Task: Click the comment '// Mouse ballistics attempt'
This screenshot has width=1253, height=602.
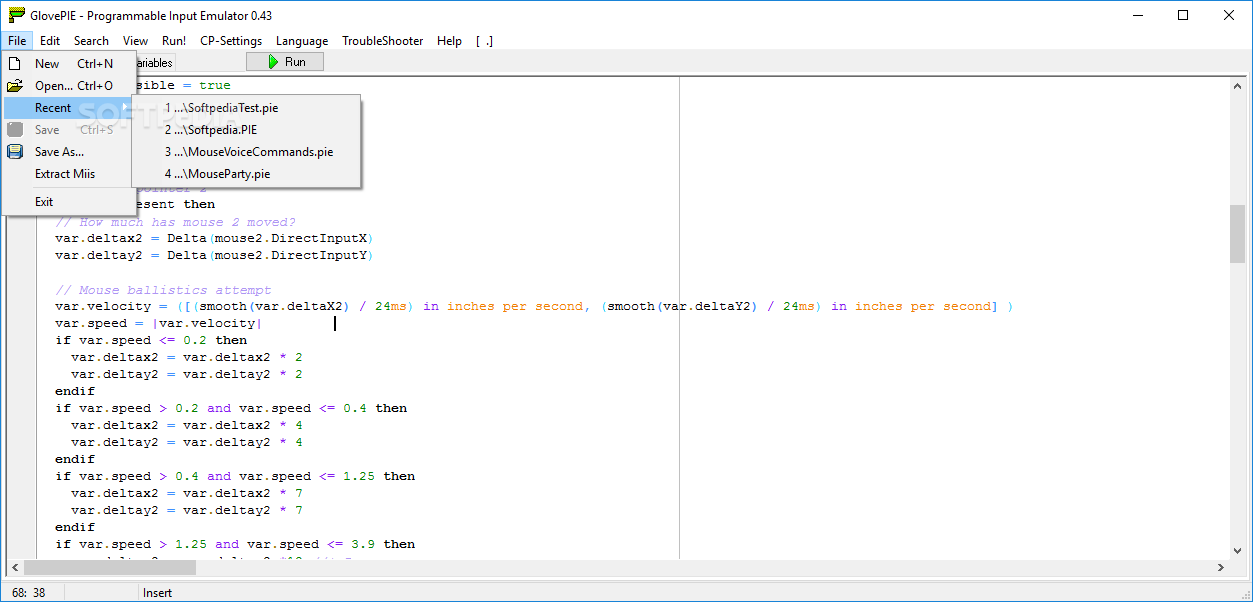Action: click(163, 289)
